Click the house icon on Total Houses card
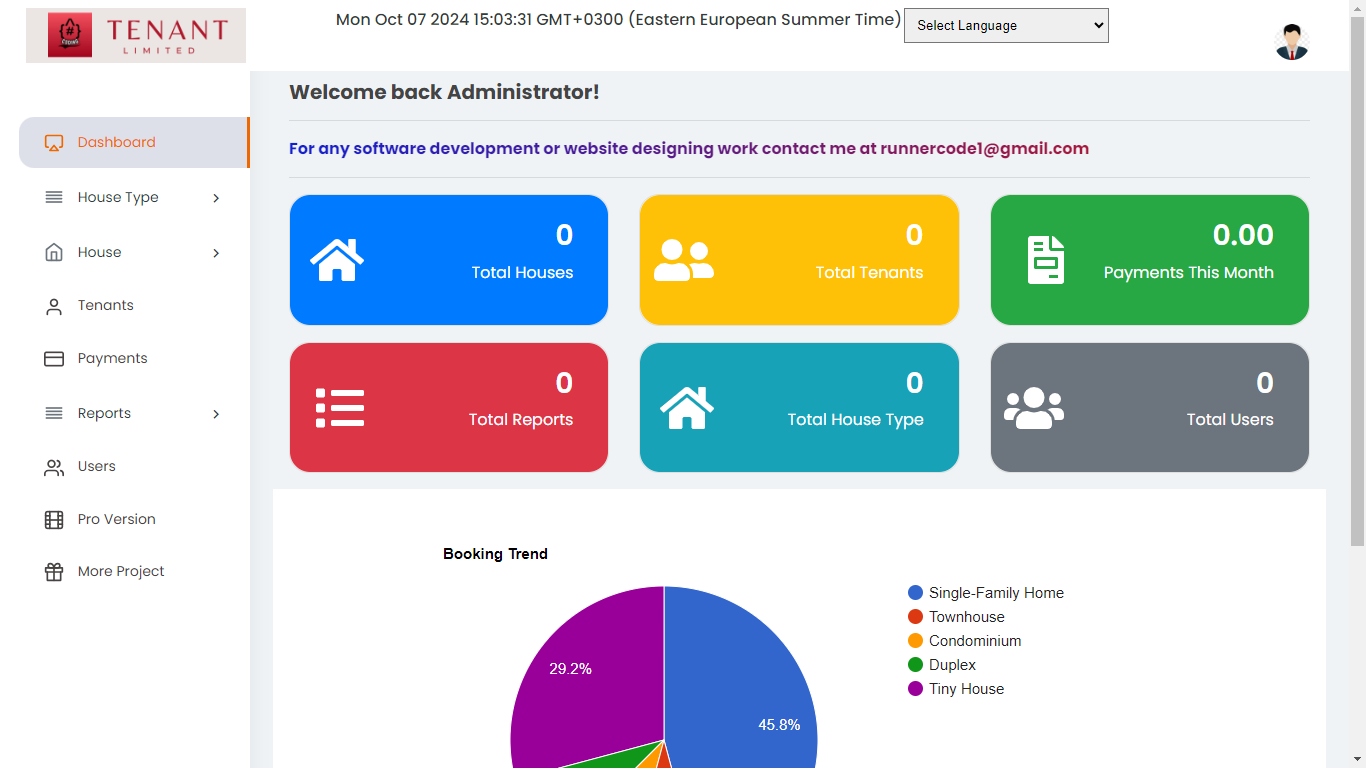Screen dimensions: 1366x768 [x=337, y=260]
